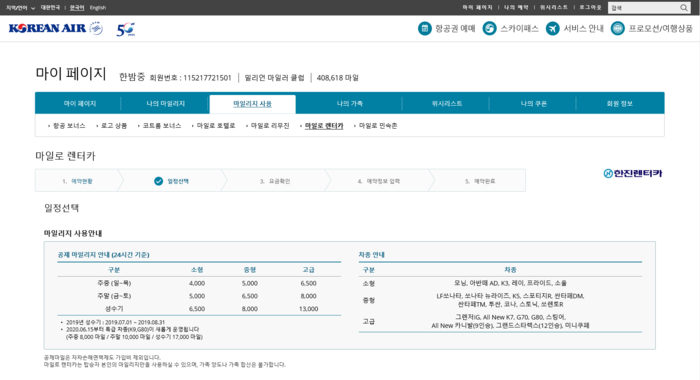Go to 항공 보너스 submenu
Viewport: 700px width, 380px height.
click(x=69, y=126)
